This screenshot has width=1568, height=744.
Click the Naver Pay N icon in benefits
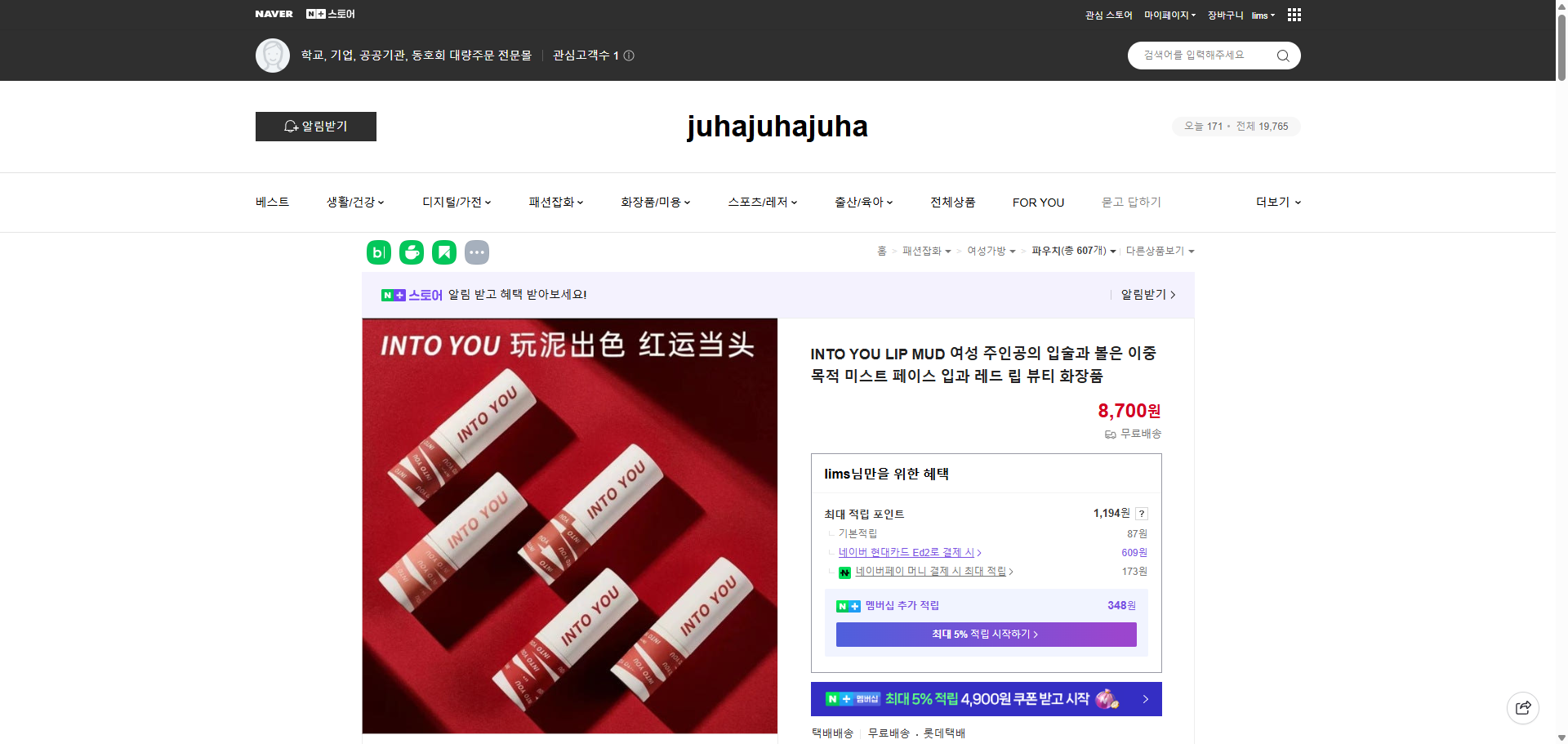click(x=845, y=572)
